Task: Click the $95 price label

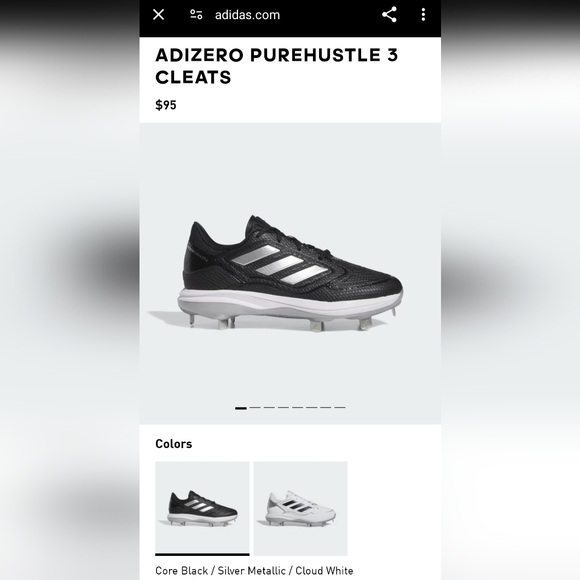Action: click(x=166, y=105)
